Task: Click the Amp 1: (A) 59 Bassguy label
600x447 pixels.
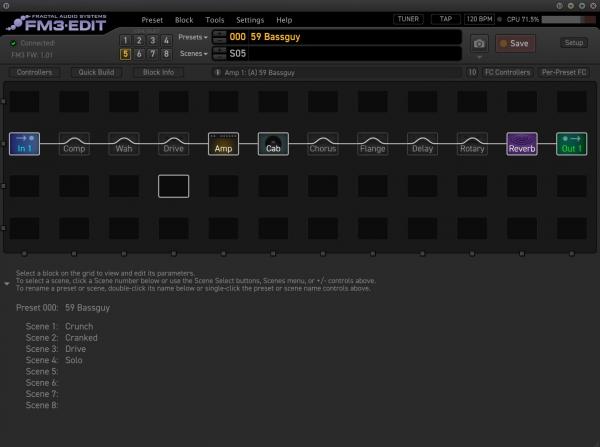Action: (260, 72)
